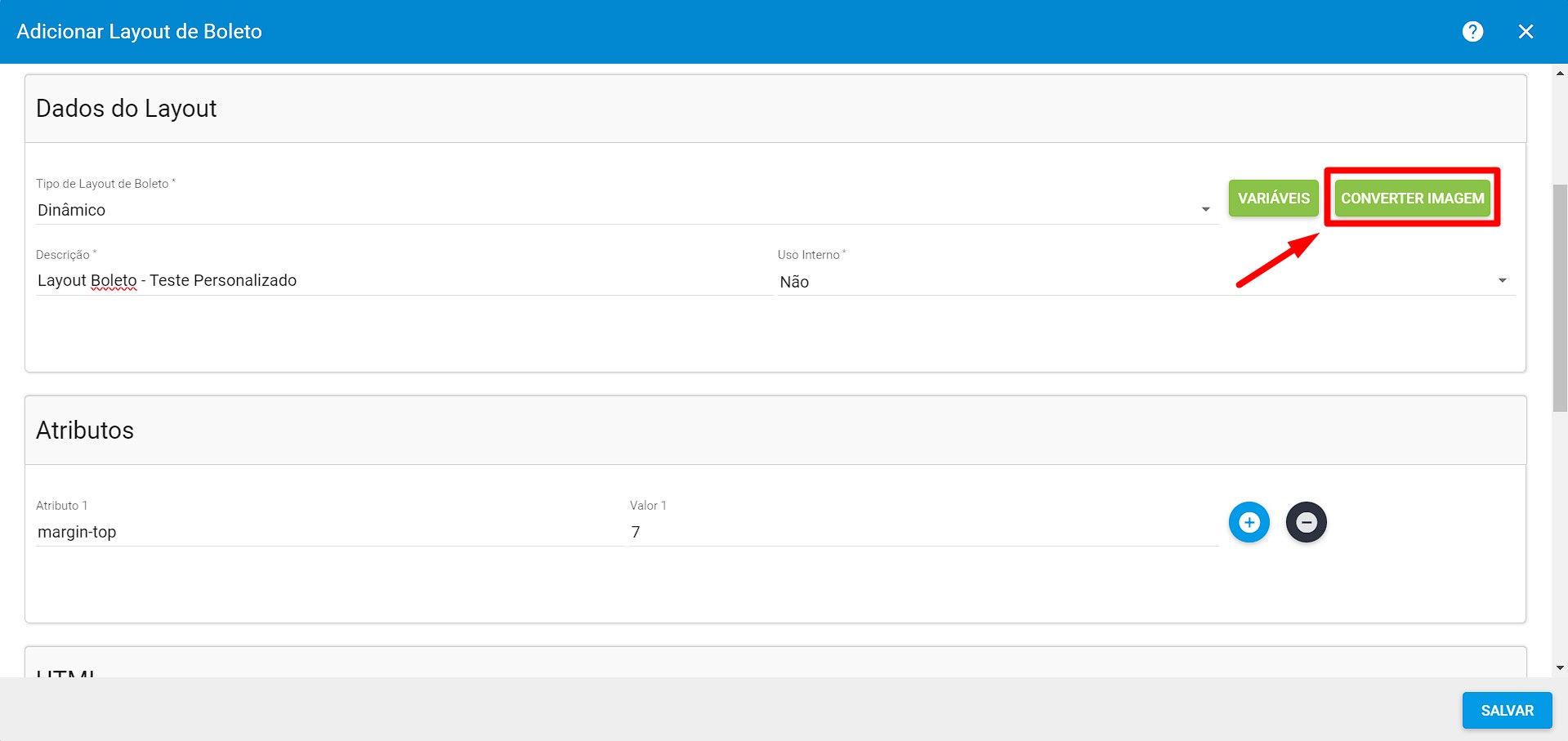Click the Dados do Layout heading
This screenshot has height=741, width=1568.
(x=127, y=109)
